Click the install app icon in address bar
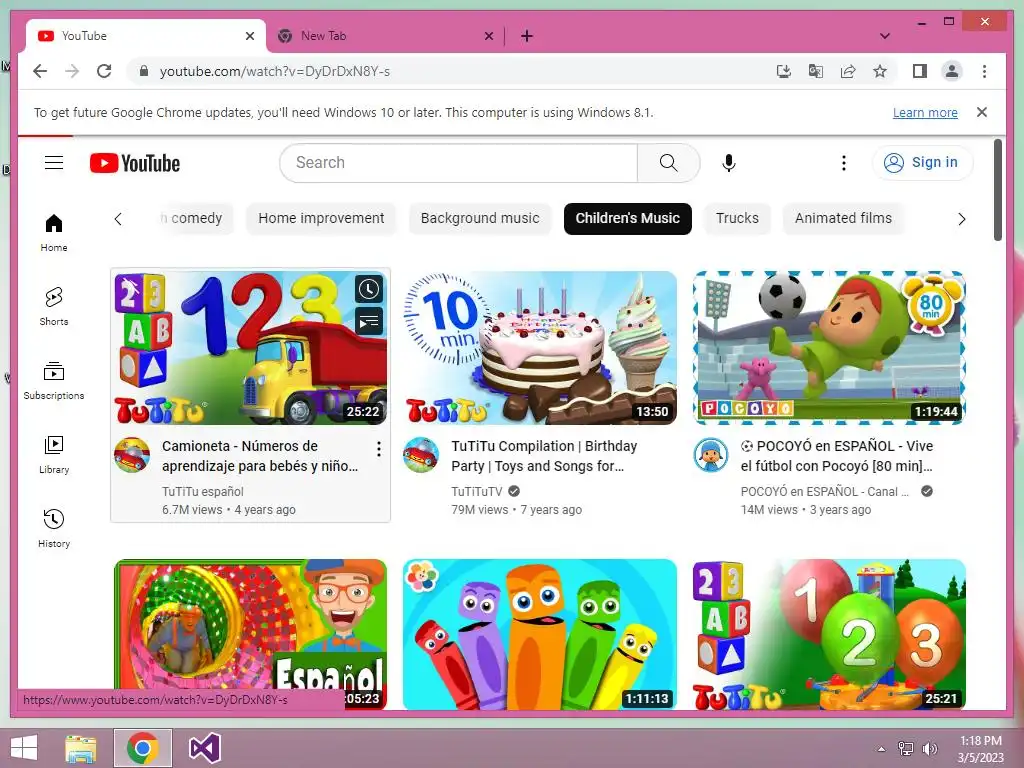Viewport: 1024px width, 768px height. point(784,71)
